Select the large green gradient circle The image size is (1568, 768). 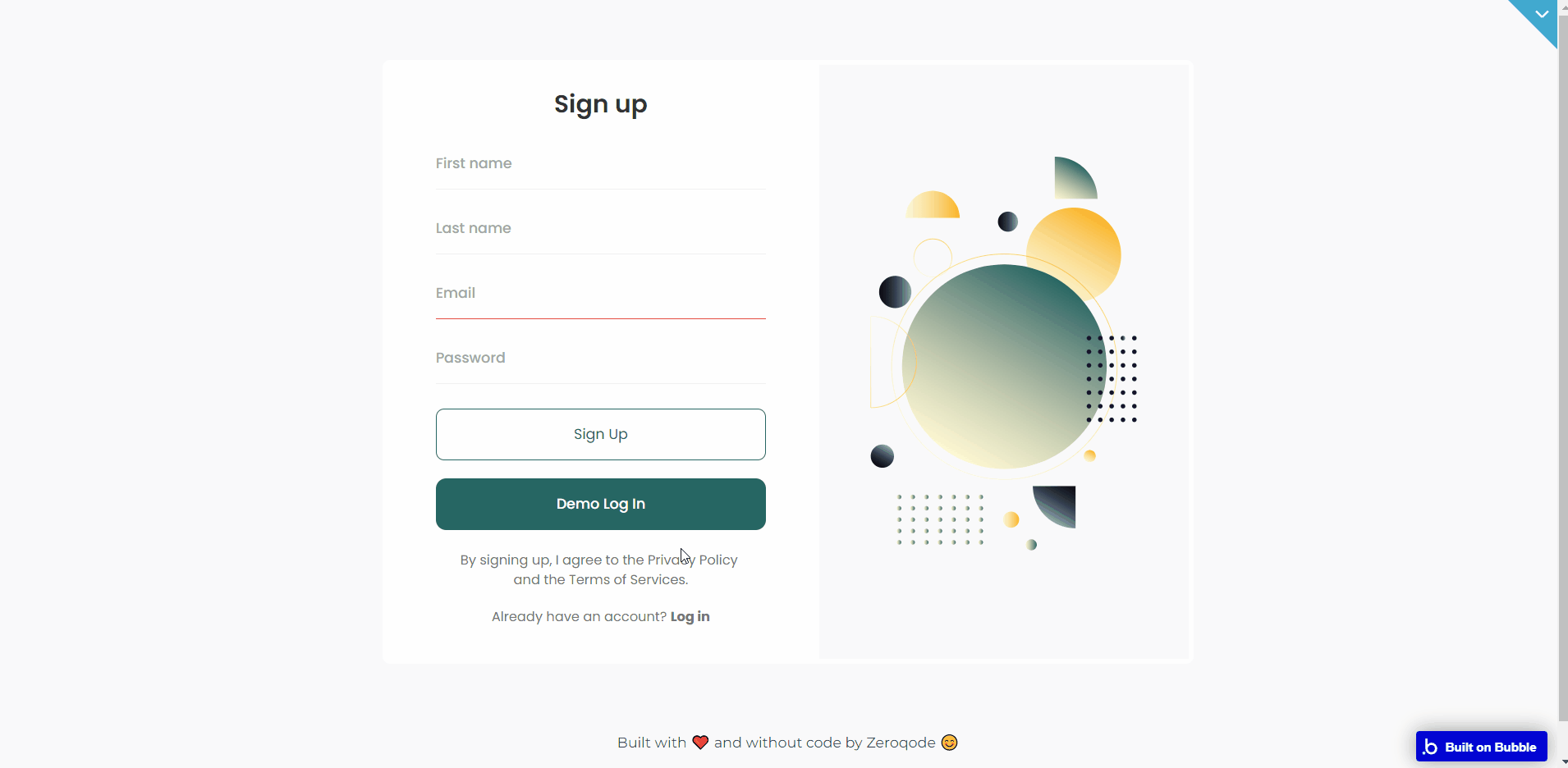tap(1004, 366)
